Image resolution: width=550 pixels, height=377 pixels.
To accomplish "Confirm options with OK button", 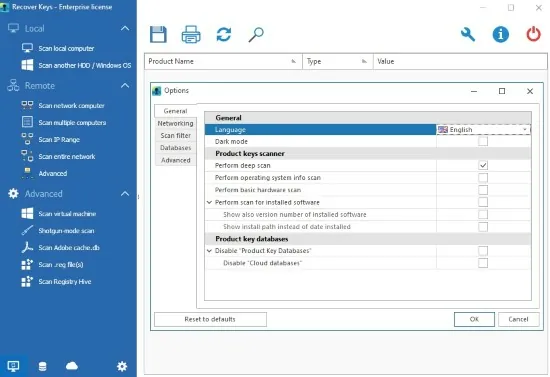I will [474, 319].
